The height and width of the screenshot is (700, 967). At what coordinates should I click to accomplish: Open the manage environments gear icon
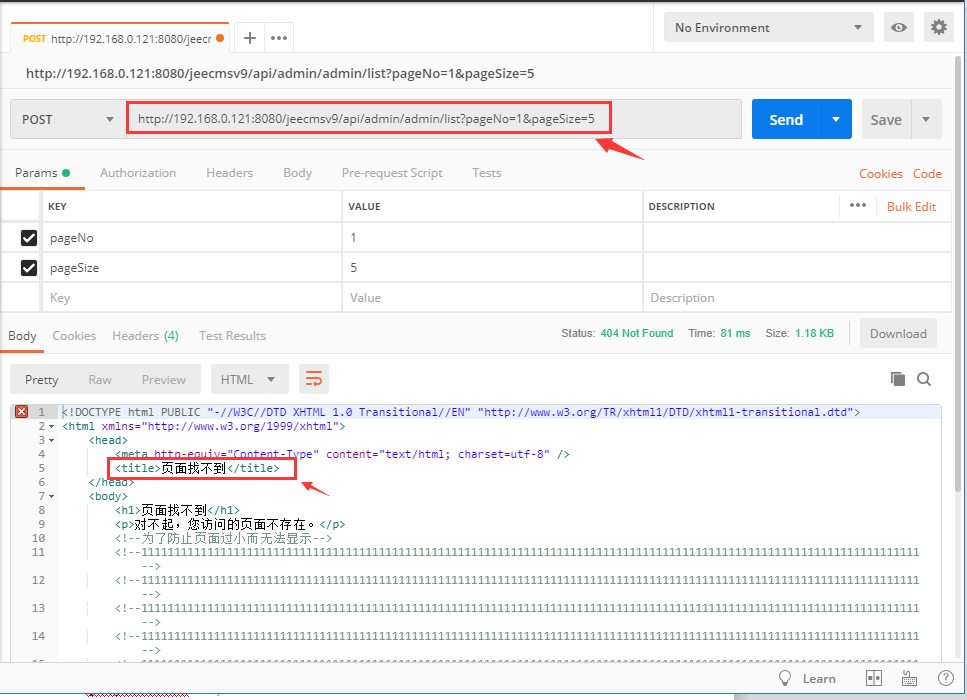(x=938, y=27)
